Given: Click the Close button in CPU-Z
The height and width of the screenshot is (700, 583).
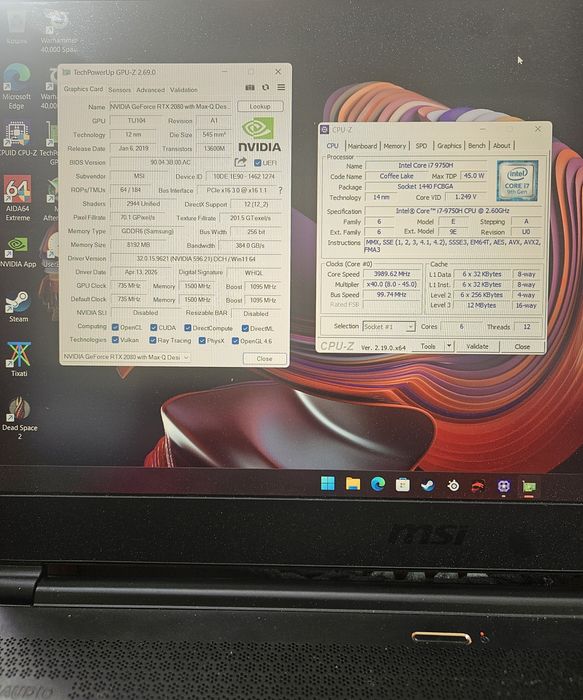Looking at the screenshot, I should pyautogui.click(x=522, y=346).
